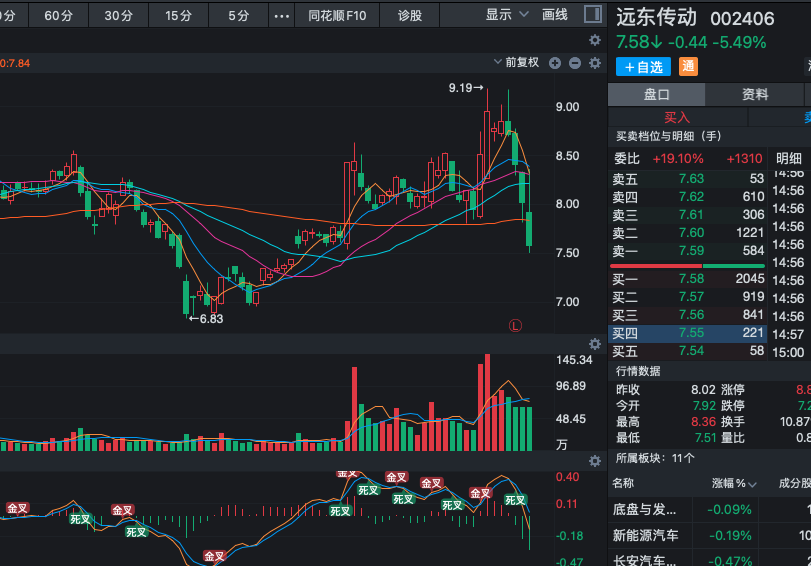Click stock name 远东传动
The height and width of the screenshot is (566, 811).
[656, 18]
